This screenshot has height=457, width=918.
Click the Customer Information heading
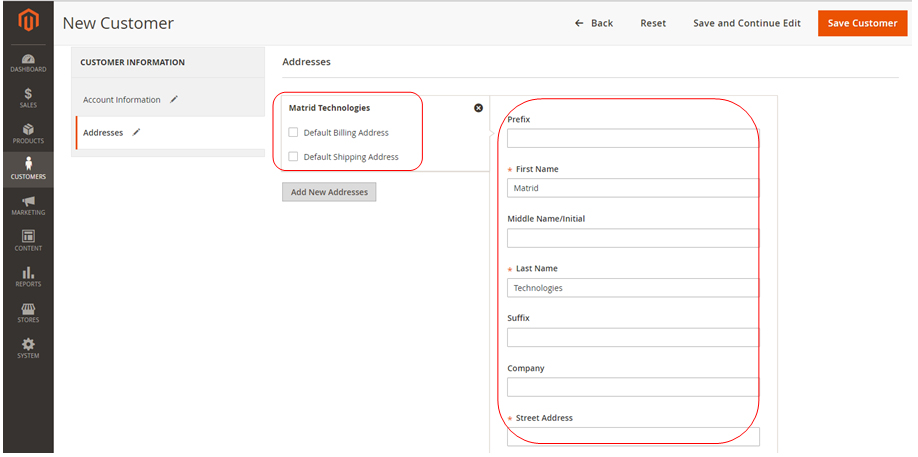132,62
